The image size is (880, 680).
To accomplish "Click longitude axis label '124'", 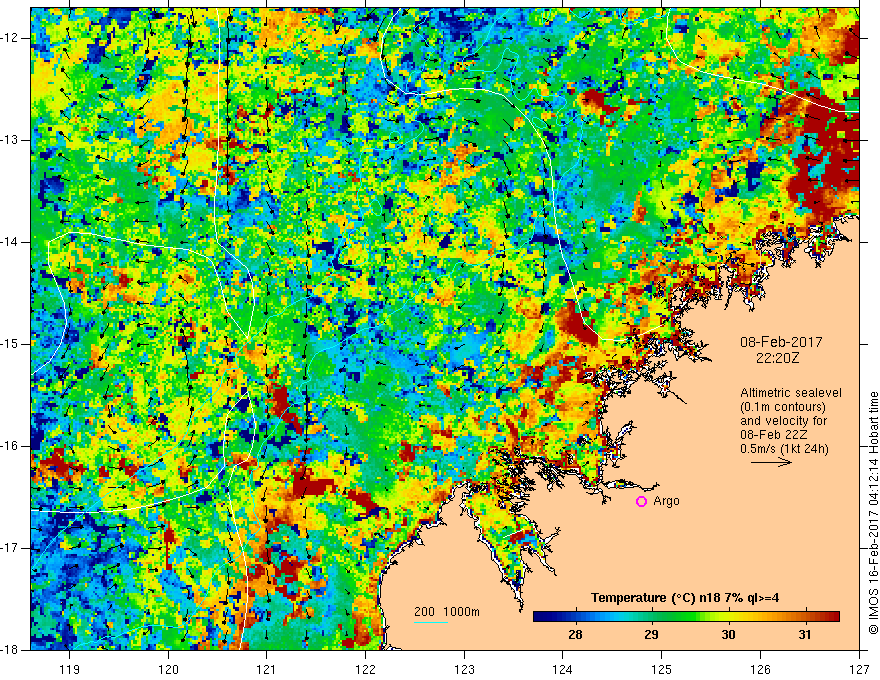I will (x=563, y=669).
